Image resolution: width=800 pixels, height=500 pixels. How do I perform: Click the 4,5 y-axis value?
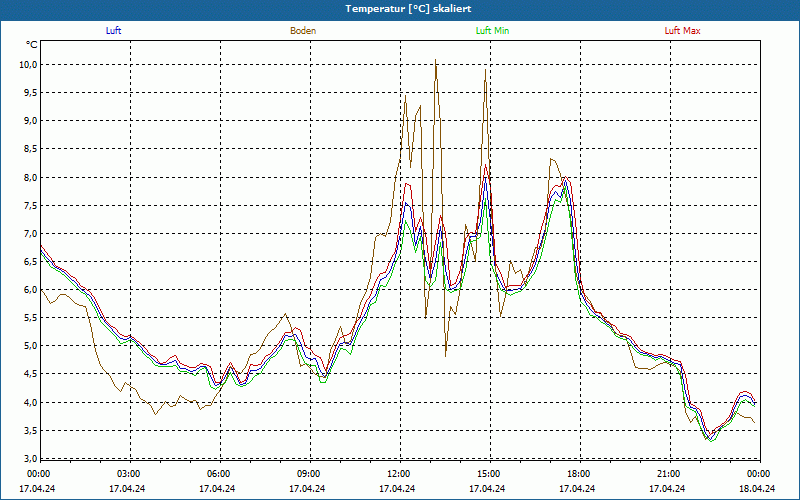pyautogui.click(x=30, y=373)
